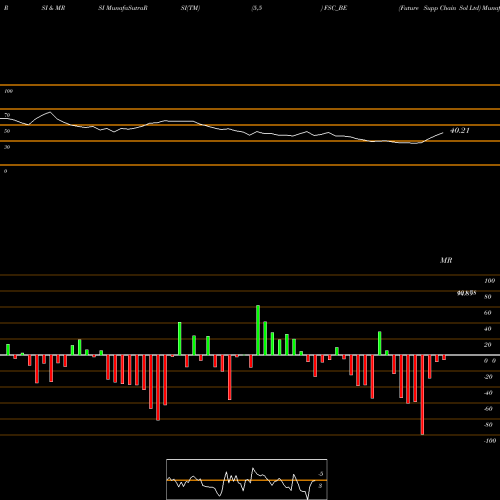This screenshot has height=500, width=500.
Task: Click the longest red bar reaching -100
Action: (x=422, y=395)
